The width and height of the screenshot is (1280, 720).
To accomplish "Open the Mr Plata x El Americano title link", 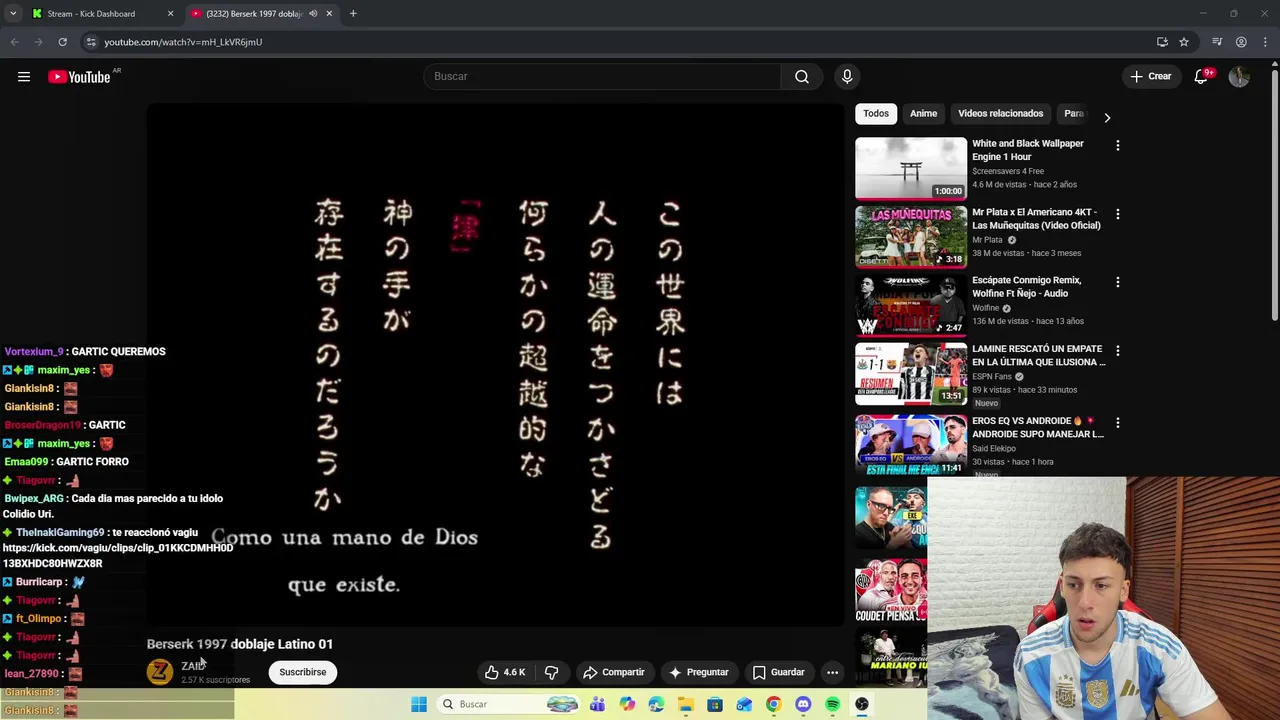I will coord(1036,219).
